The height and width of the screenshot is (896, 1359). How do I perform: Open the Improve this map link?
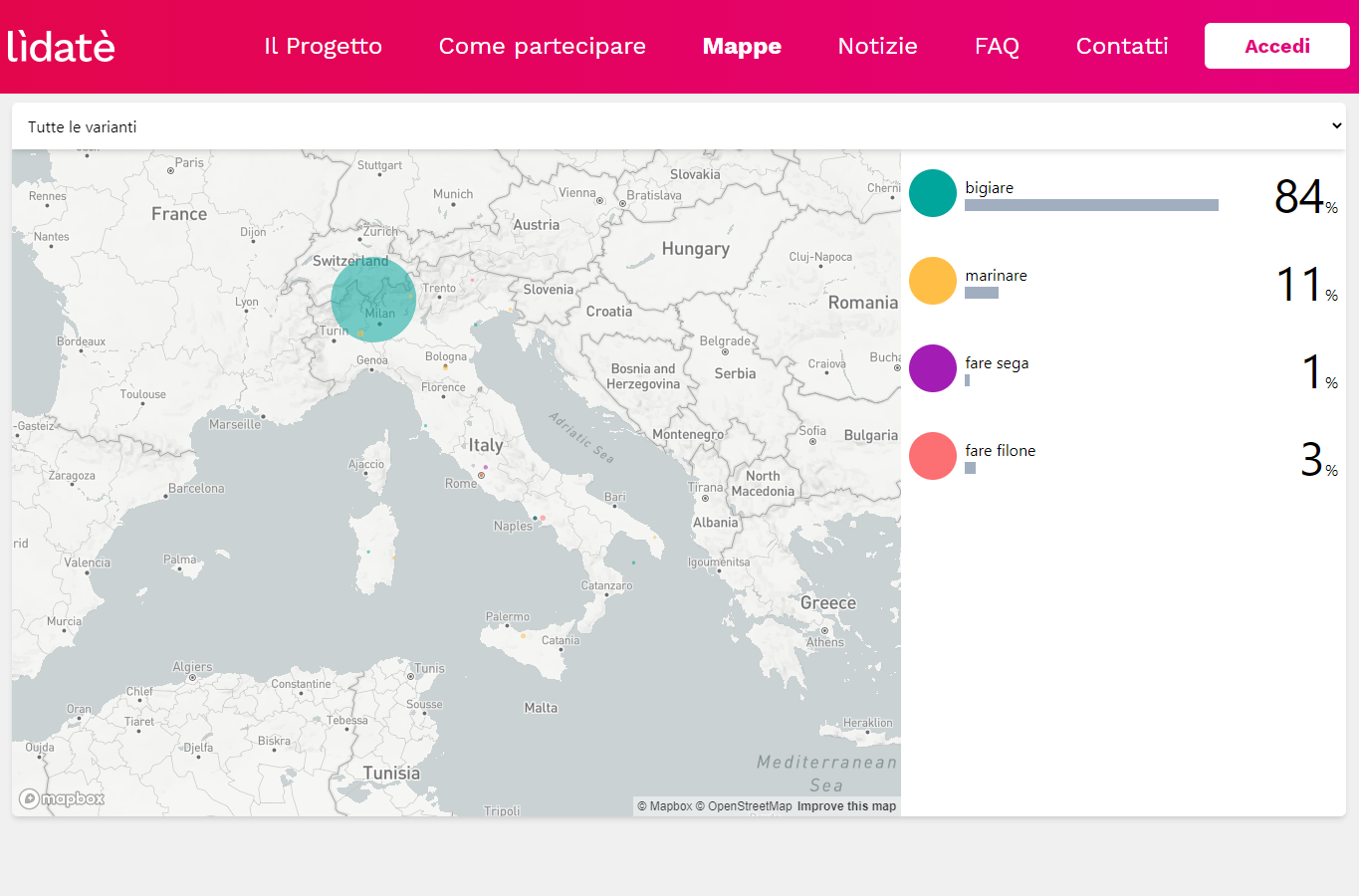pos(845,805)
